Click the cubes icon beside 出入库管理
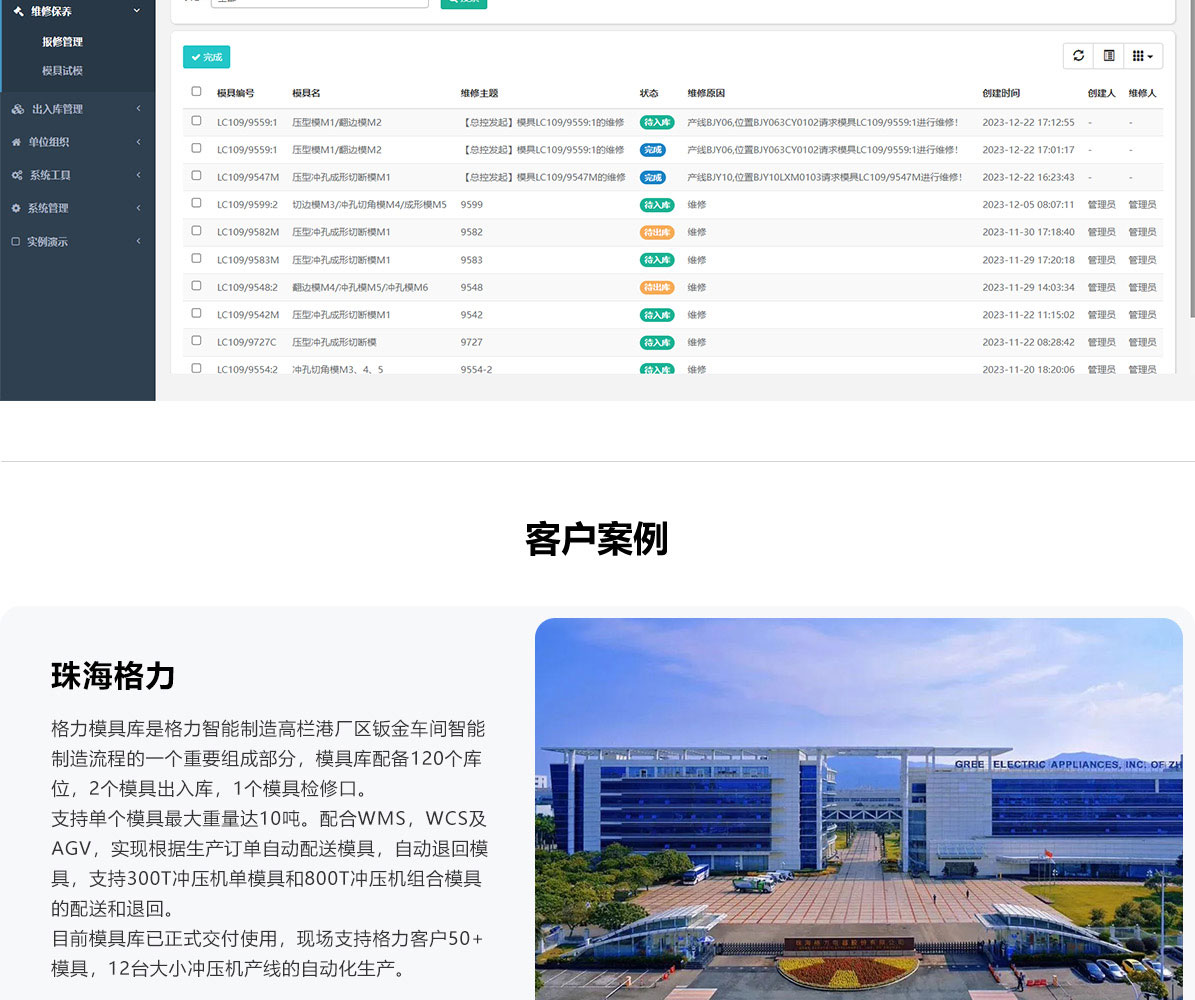 click(18, 109)
